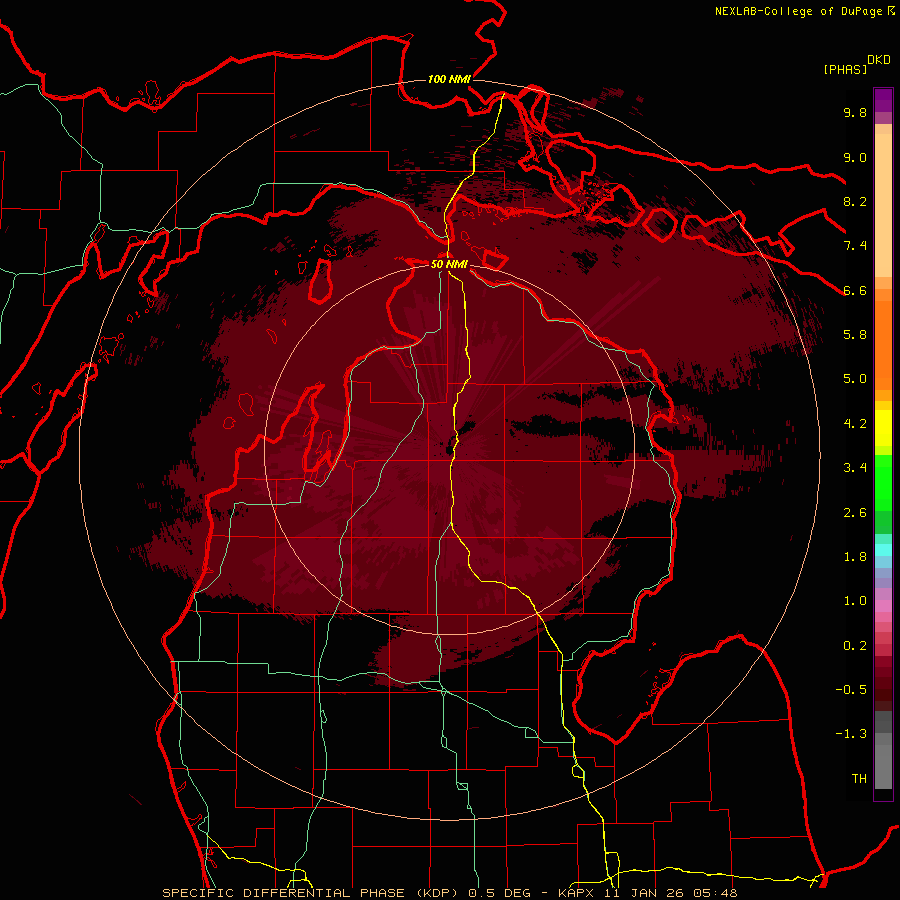Click the 8.2 value on the color scale

pyautogui.click(x=855, y=201)
